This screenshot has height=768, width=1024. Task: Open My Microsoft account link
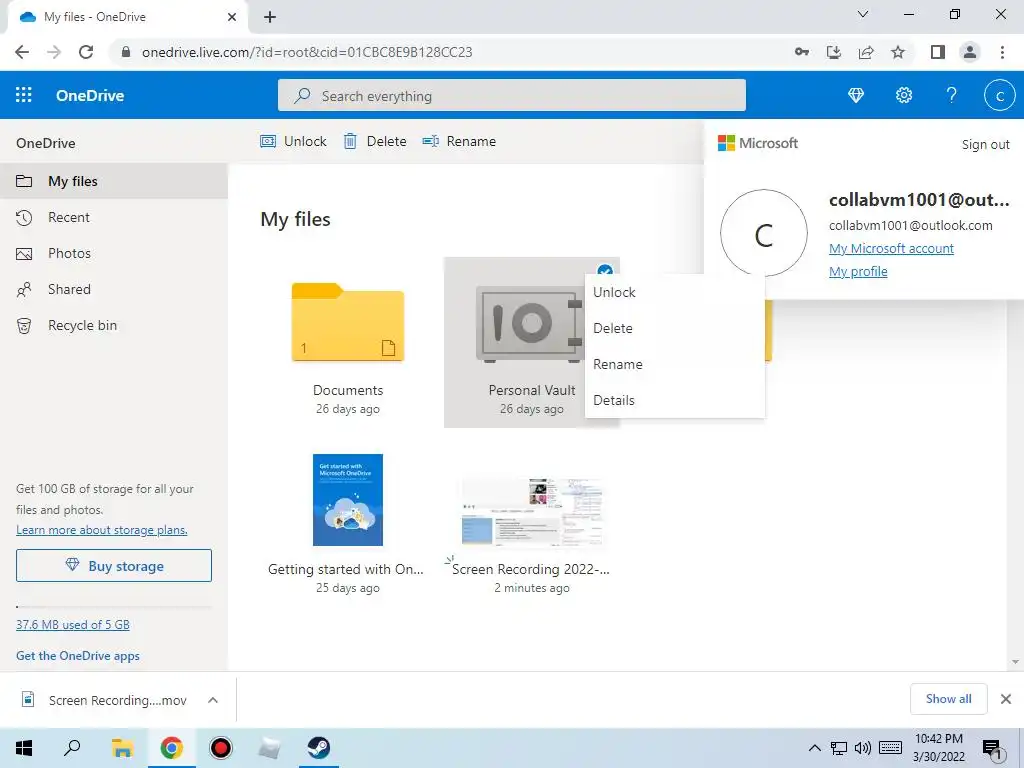(891, 248)
